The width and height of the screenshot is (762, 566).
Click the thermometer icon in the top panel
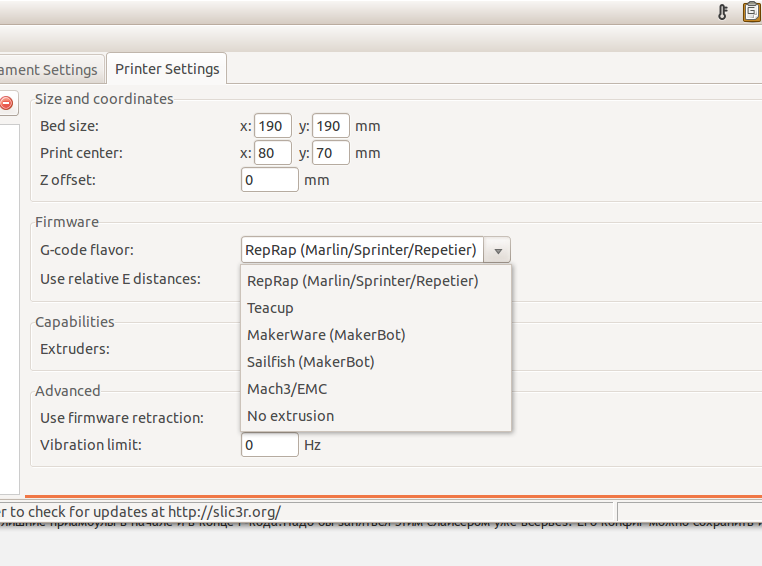(723, 12)
